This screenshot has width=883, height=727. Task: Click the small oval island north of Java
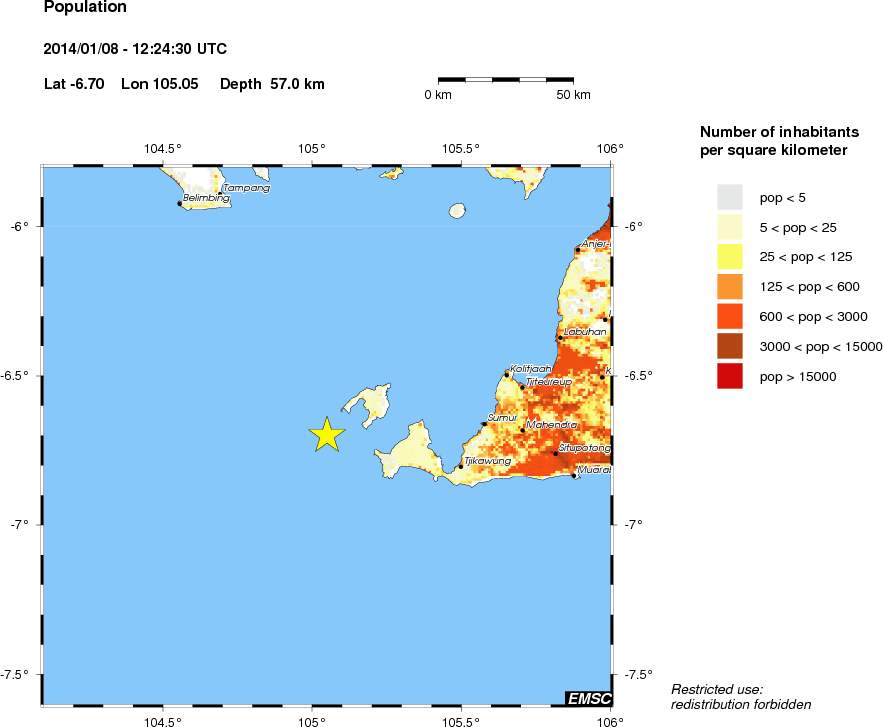(458, 211)
